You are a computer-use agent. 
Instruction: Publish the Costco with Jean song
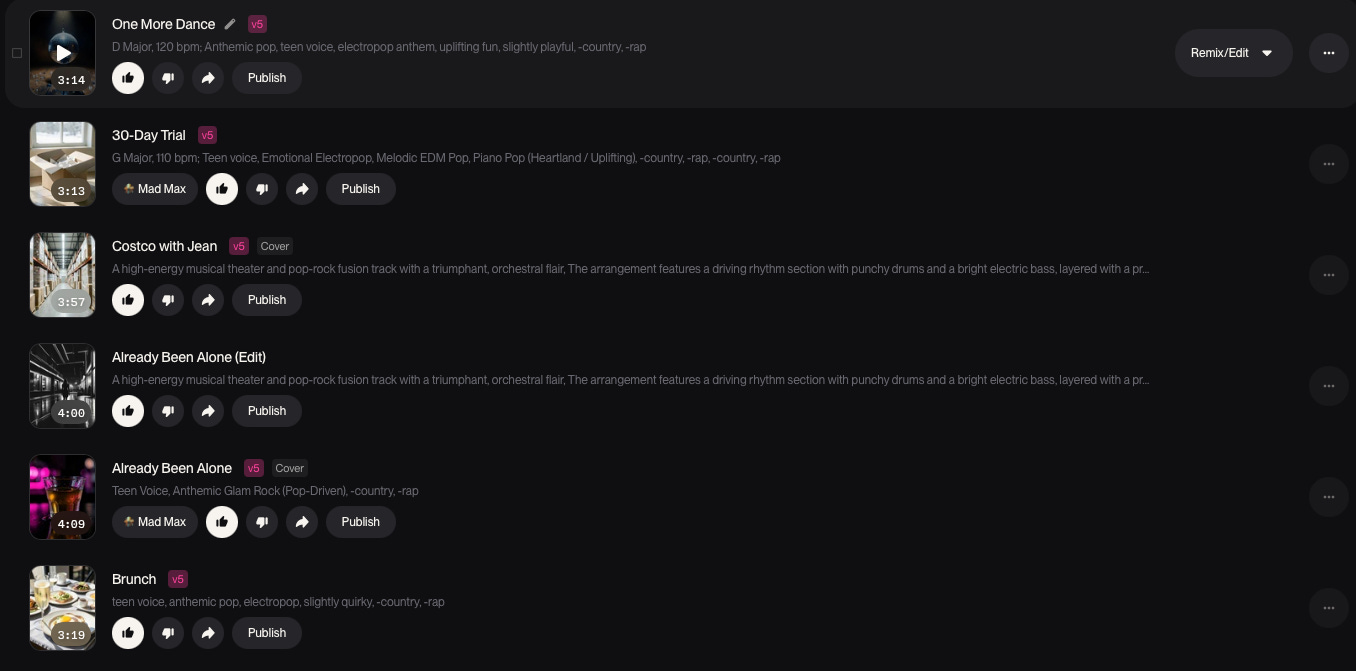coord(267,300)
